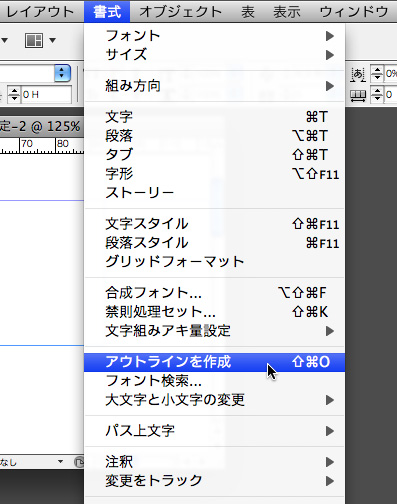Viewport: 397px width, 504px height.
Task: Choose ストーリー from the menu
Action: pyautogui.click(x=214, y=193)
